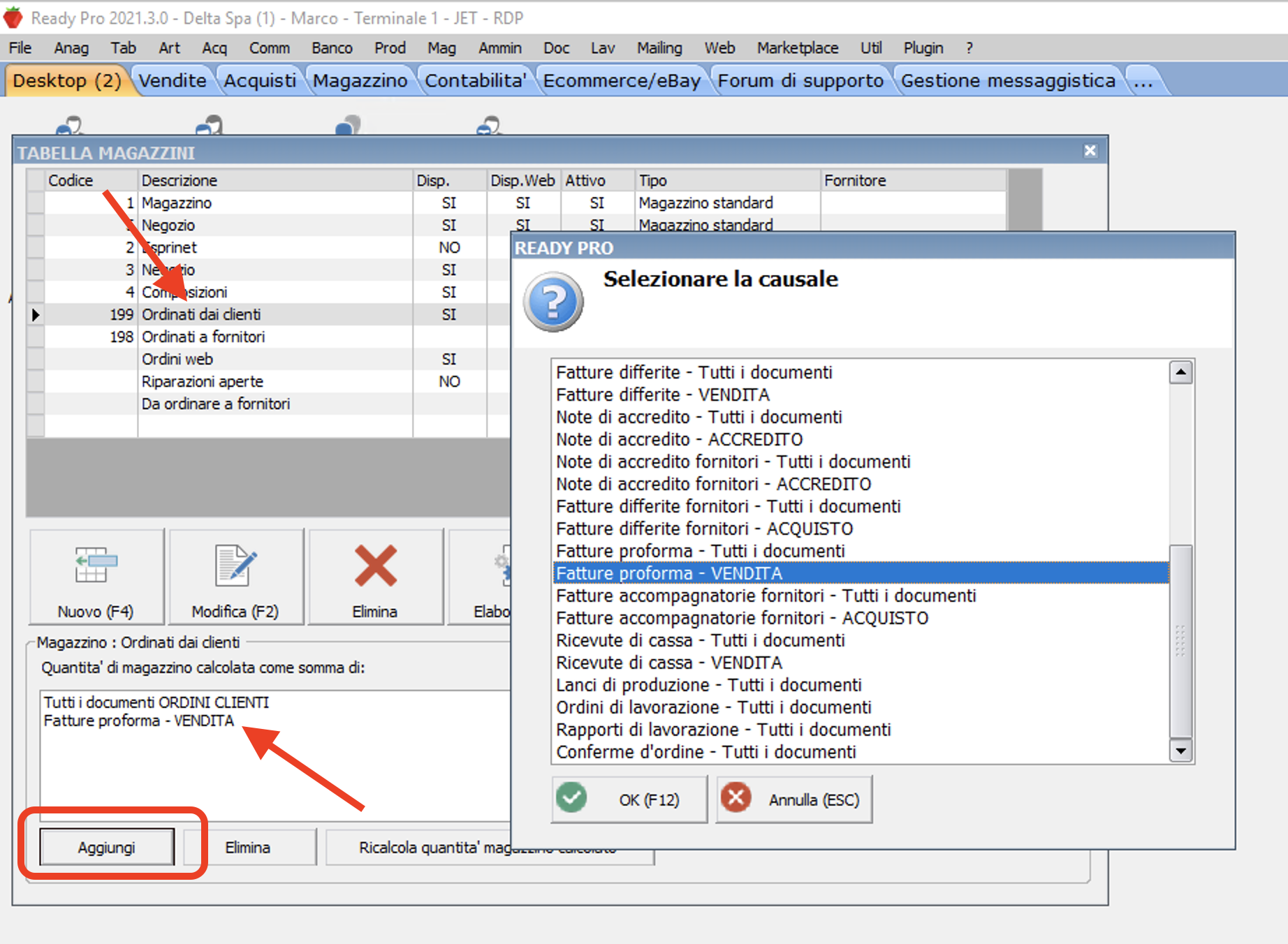The width and height of the screenshot is (1288, 944).
Task: Switch to the Forum di supporto tab
Action: point(800,80)
